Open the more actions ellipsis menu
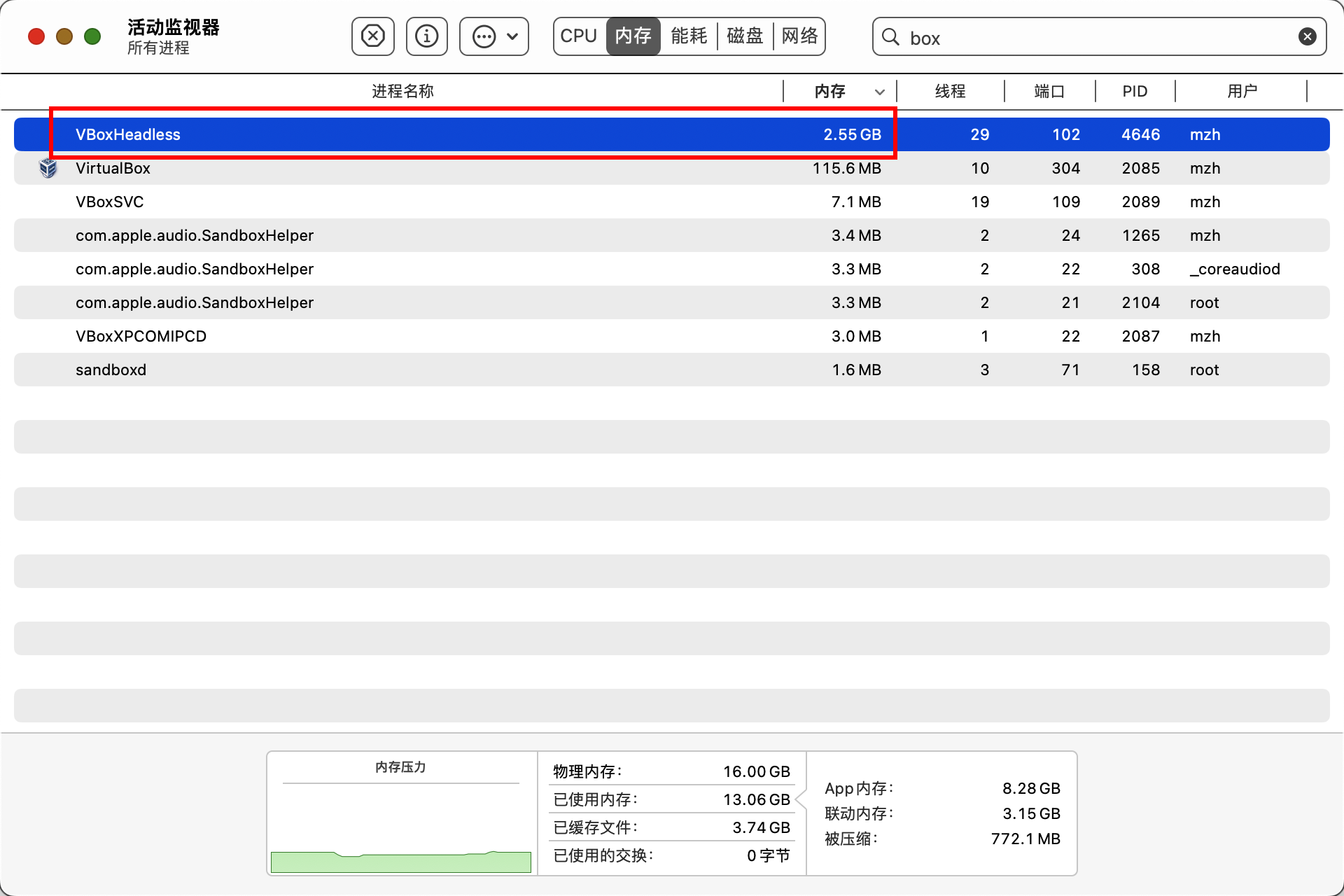This screenshot has height=896, width=1344. coord(493,36)
